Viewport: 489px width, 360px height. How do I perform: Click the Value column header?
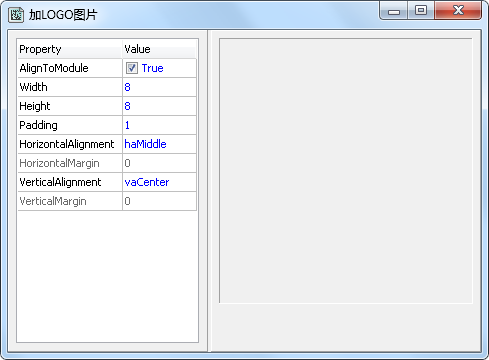160,49
